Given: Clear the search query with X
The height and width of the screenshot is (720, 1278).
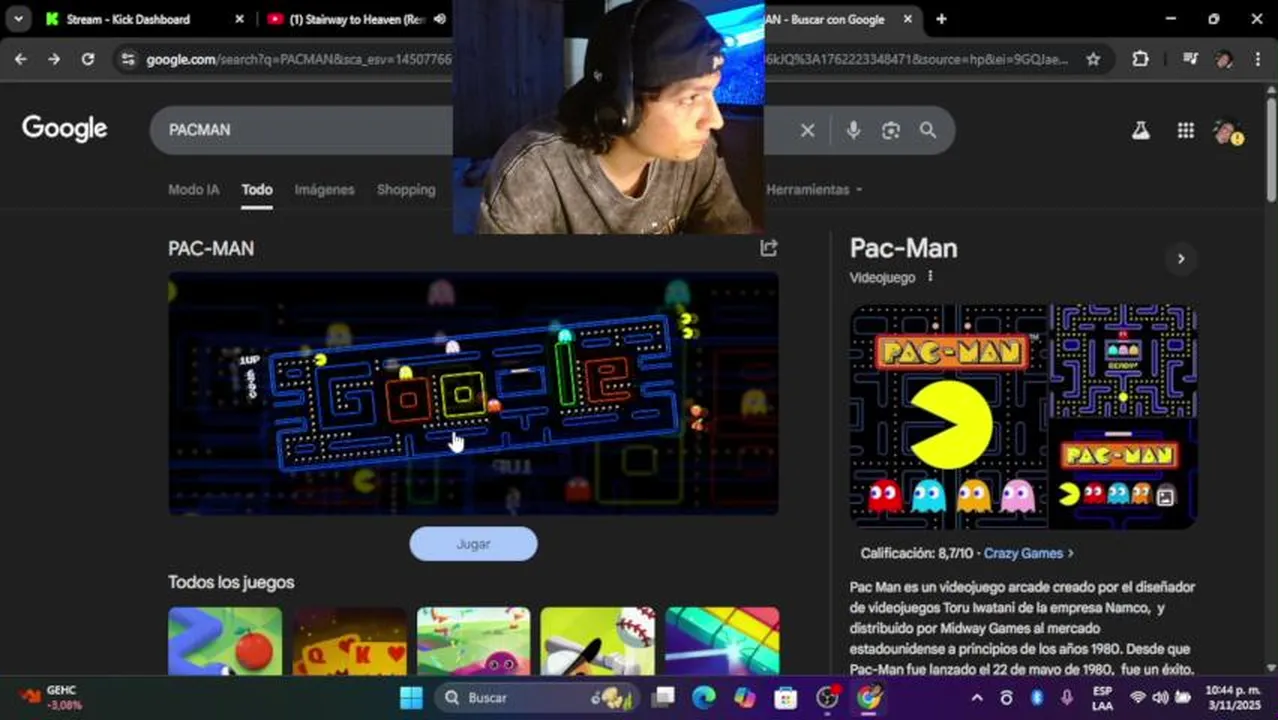Looking at the screenshot, I should 807,130.
